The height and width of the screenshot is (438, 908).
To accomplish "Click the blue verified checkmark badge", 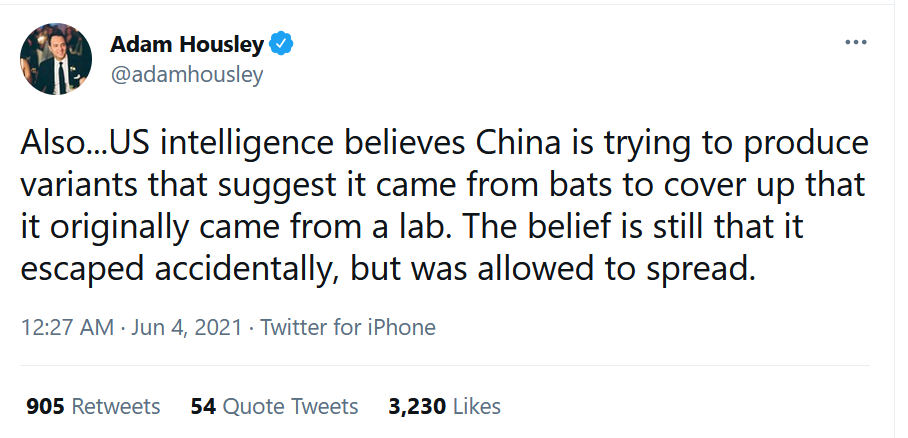I will coord(284,45).
